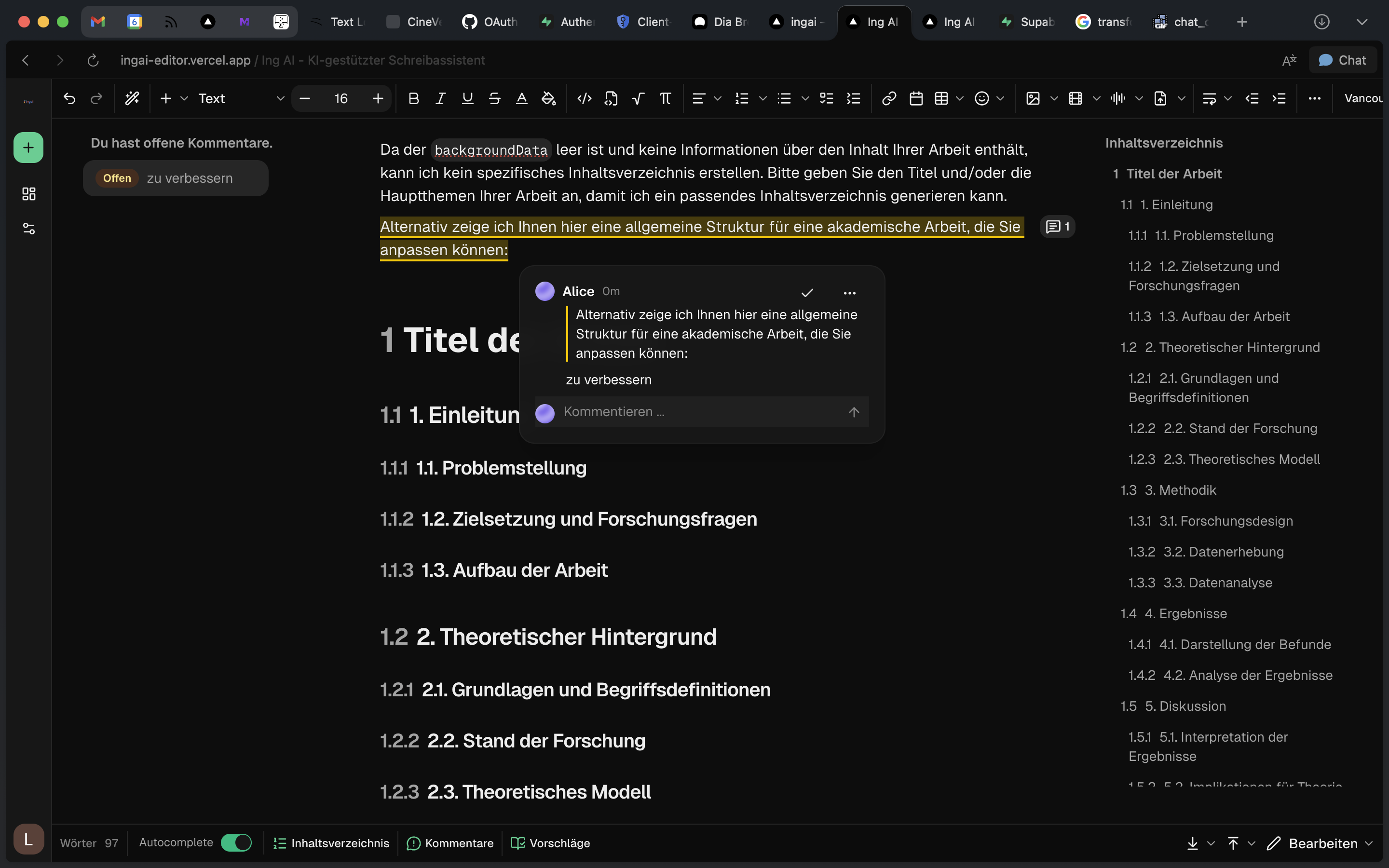Open the Text style dropdown
Image resolution: width=1389 pixels, height=868 pixels.
tap(241, 99)
